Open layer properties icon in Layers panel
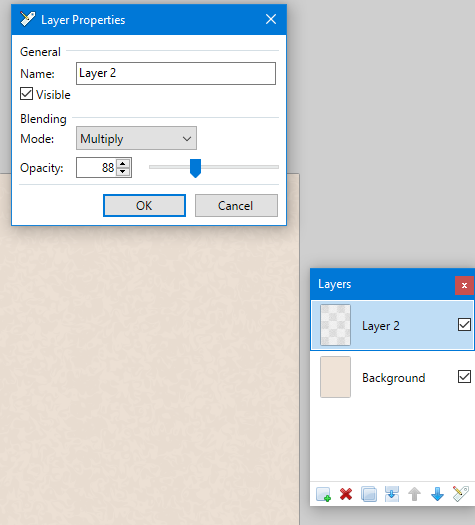Image resolution: width=475 pixels, height=525 pixels. [460, 494]
